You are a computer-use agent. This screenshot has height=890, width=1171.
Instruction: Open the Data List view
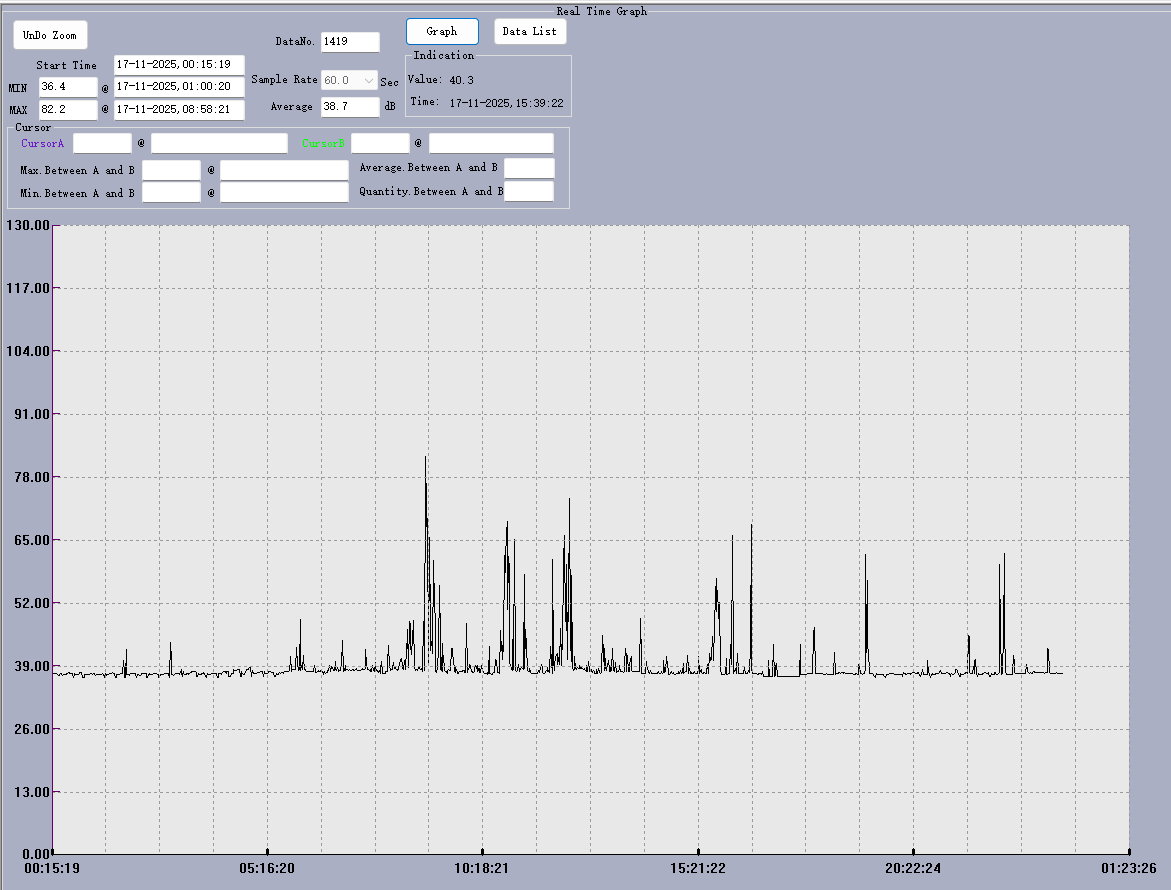[x=530, y=32]
